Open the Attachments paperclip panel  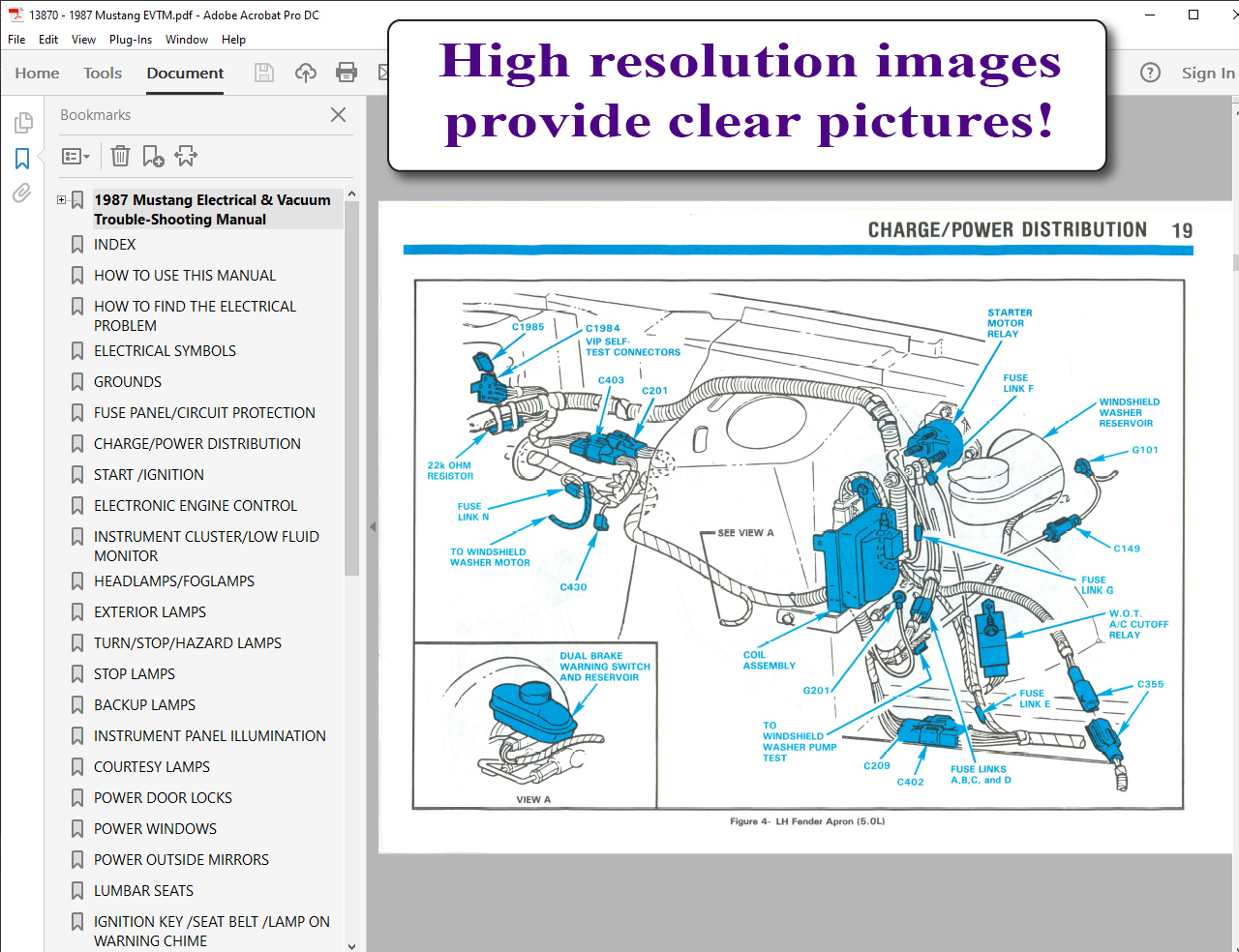coord(21,193)
